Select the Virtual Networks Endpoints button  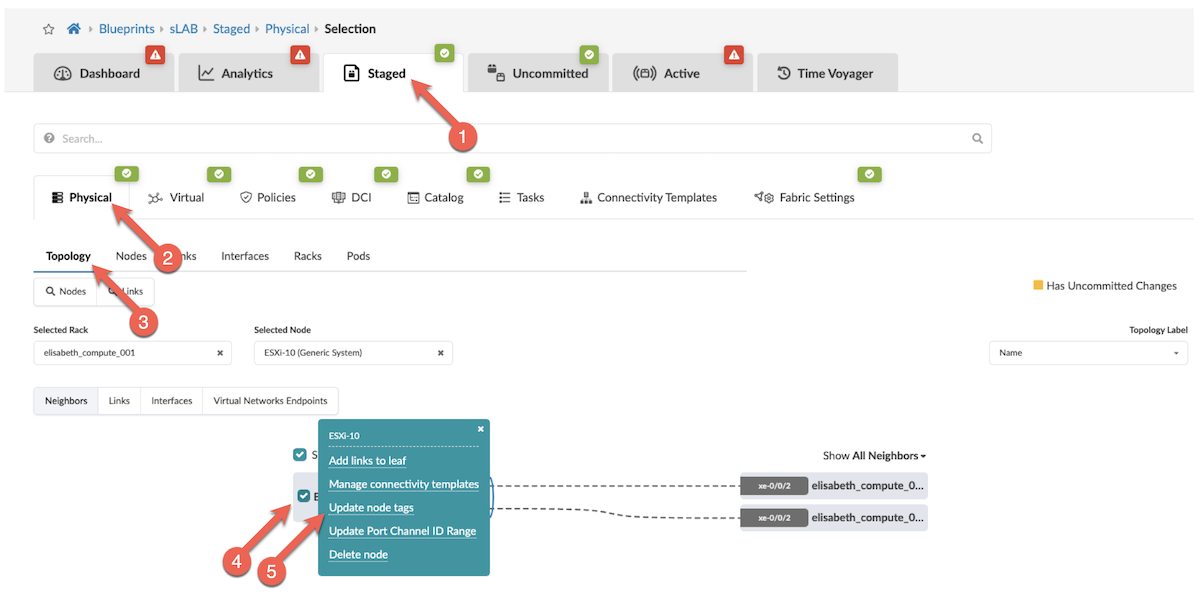(271, 401)
